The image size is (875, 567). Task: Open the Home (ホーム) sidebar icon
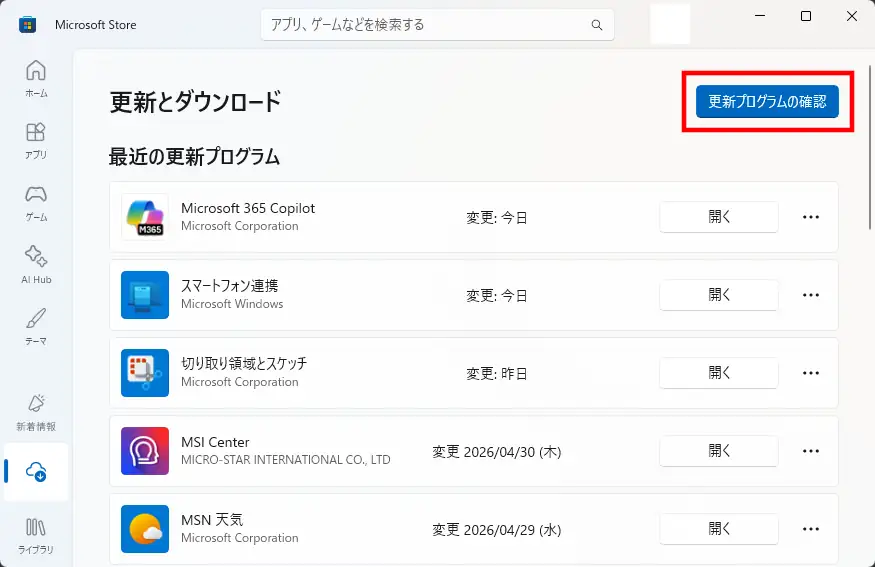[x=36, y=78]
